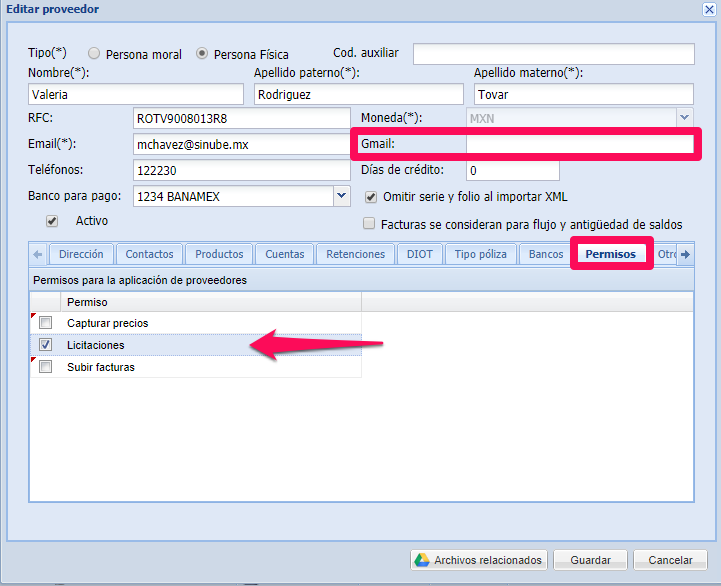Toggle Omitir serie y folio checkbox
721x586 pixels.
coord(371,197)
